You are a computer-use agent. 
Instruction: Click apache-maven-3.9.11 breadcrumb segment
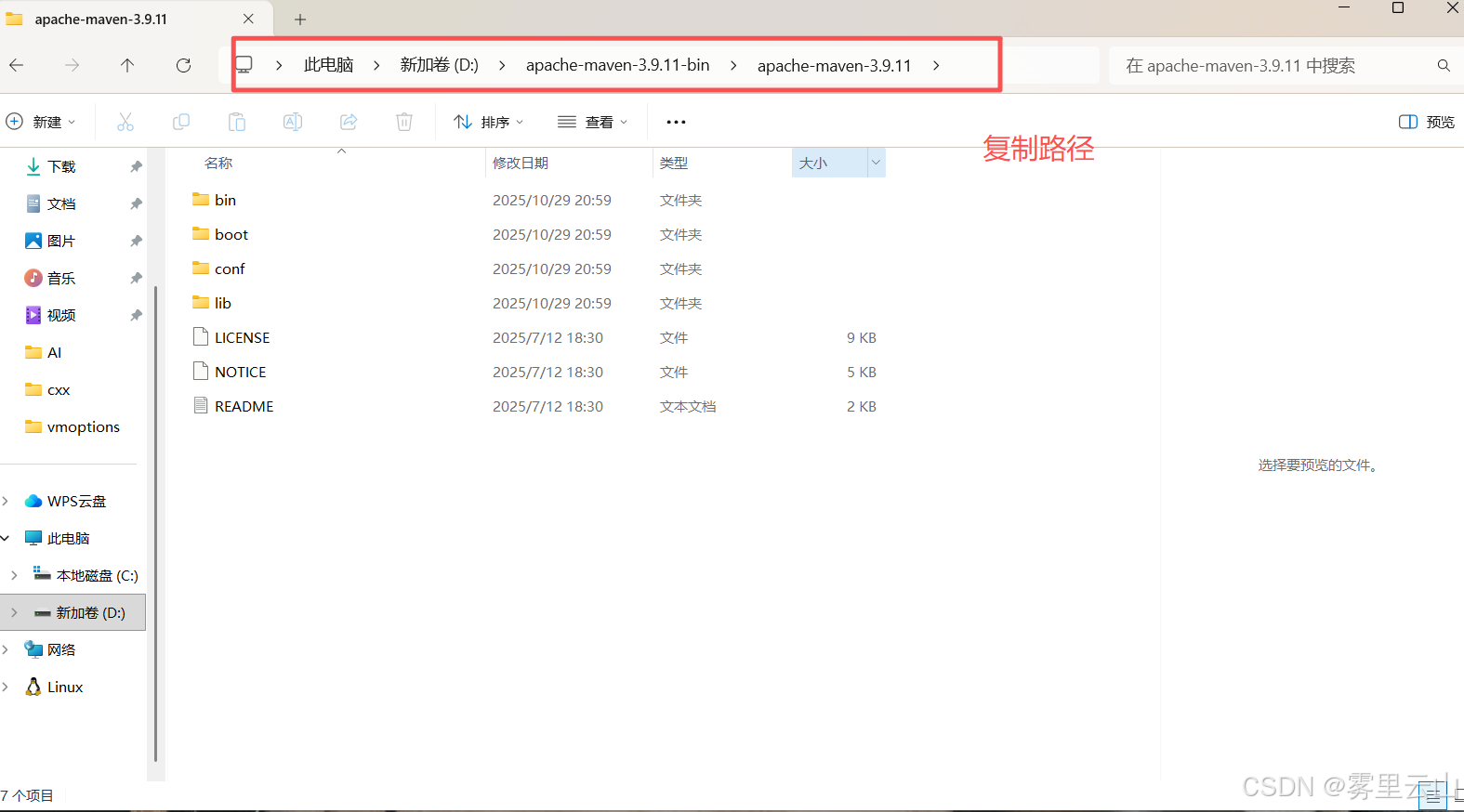click(x=834, y=65)
